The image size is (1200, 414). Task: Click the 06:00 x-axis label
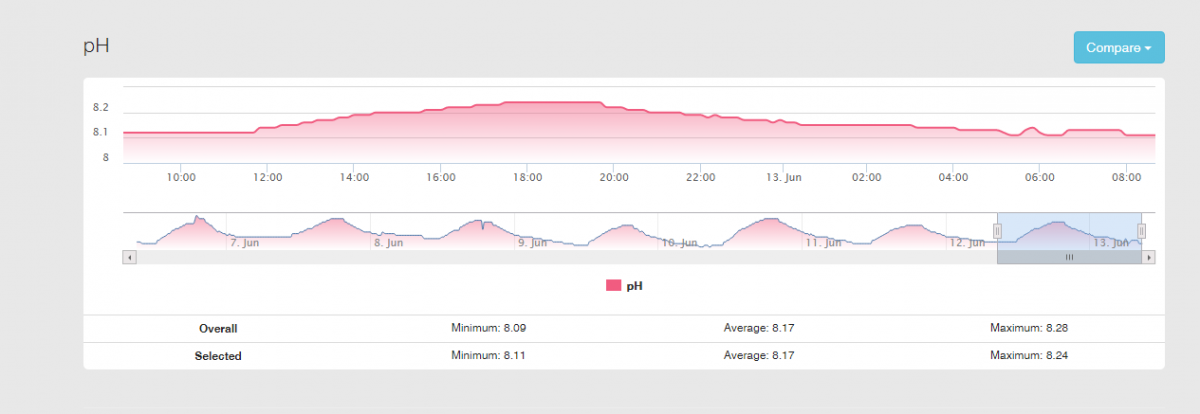[1040, 178]
